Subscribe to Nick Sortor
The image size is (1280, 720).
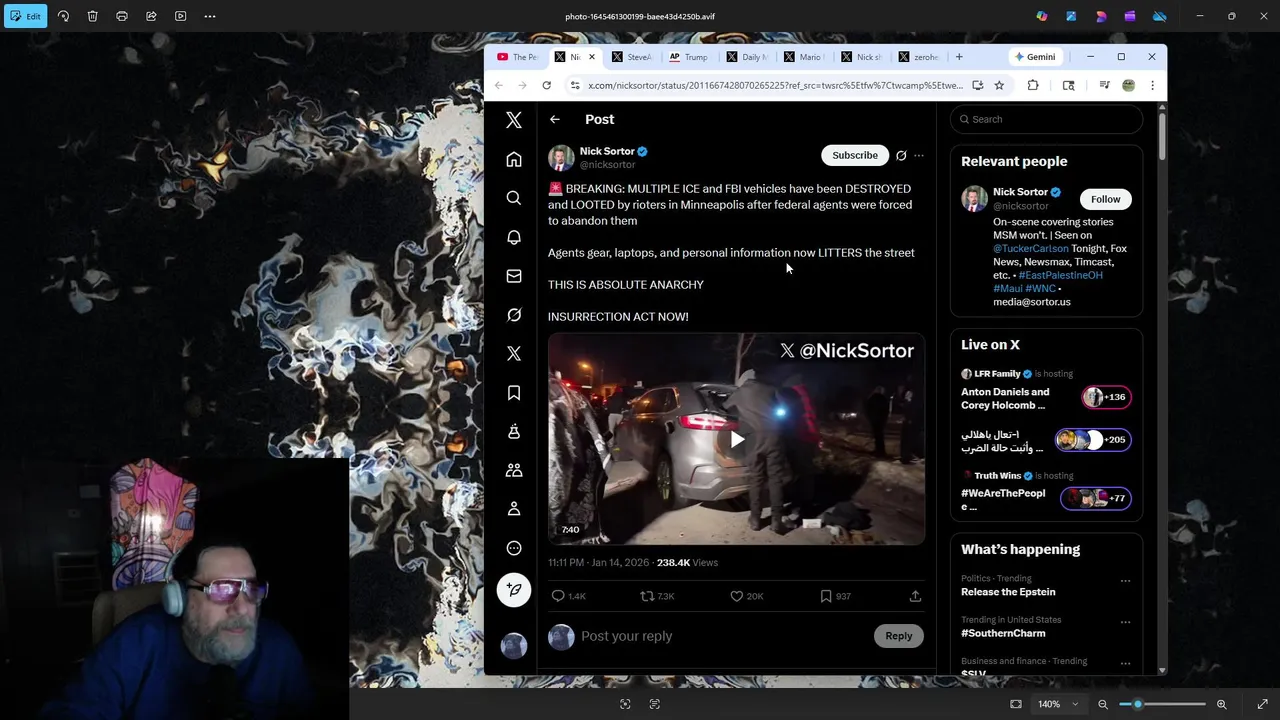(855, 155)
